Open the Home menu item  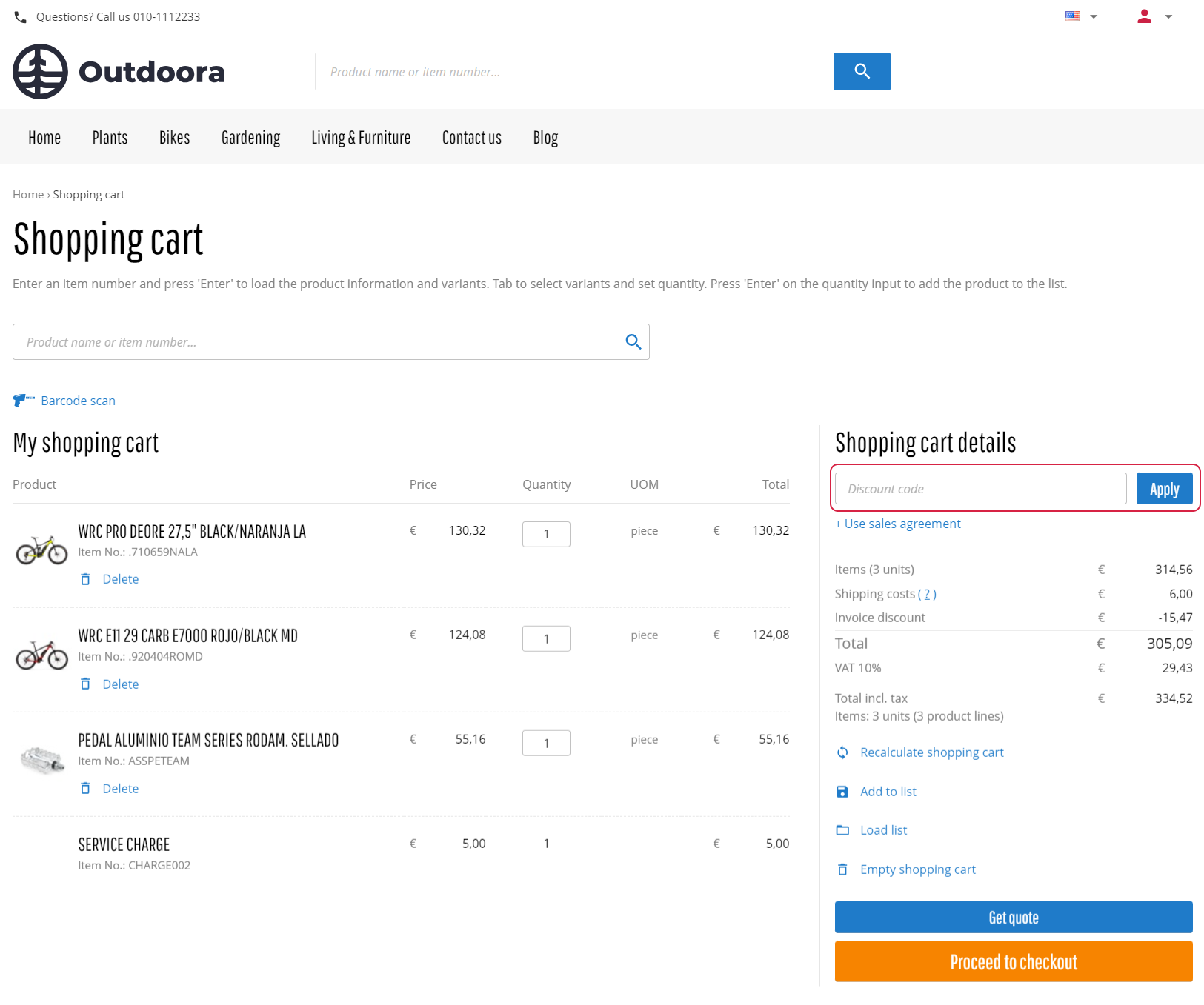click(x=44, y=138)
